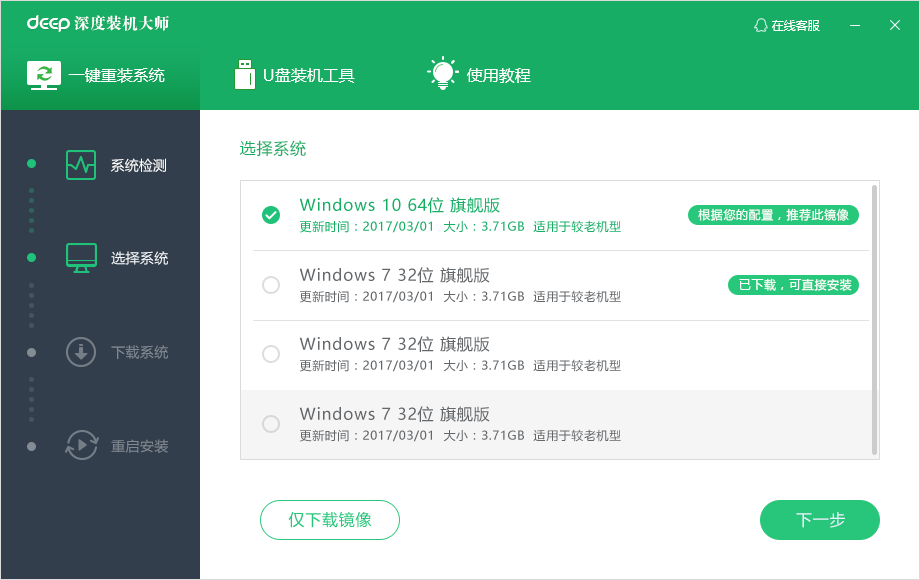Screen dimensions: 920x580
Task: Click the 下一步 button
Action: click(819, 520)
